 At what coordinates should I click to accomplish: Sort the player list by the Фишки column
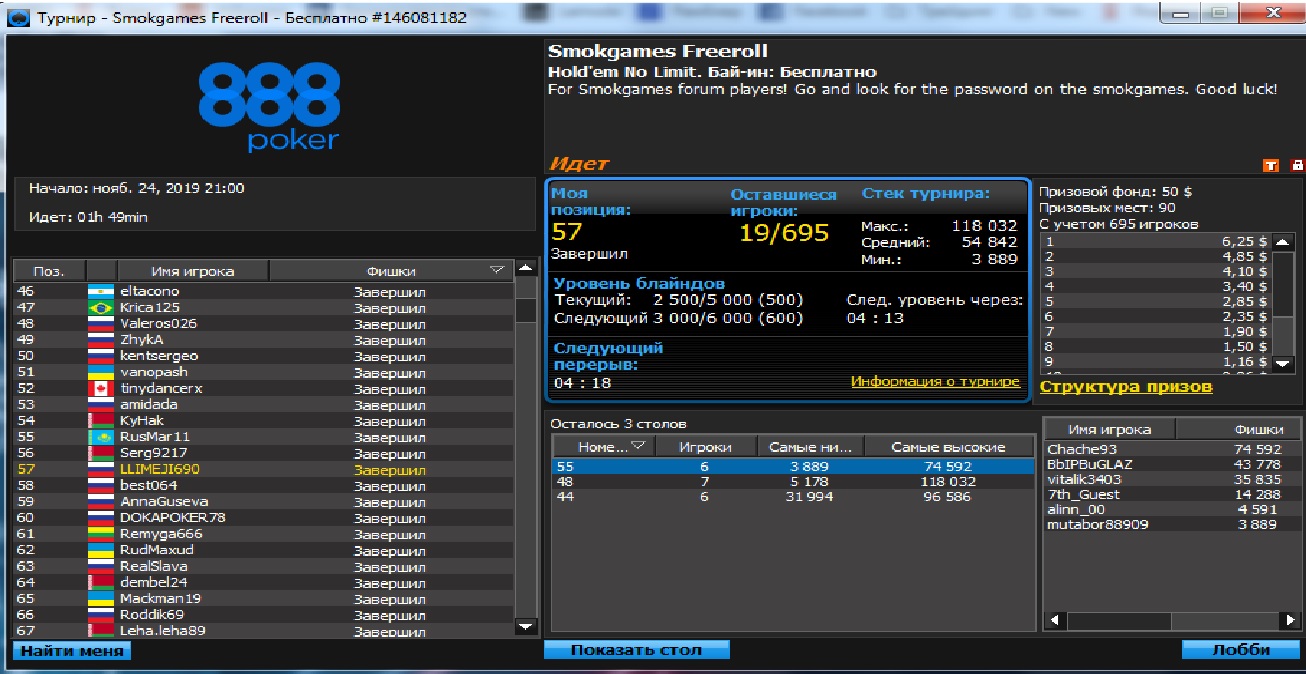click(x=391, y=271)
